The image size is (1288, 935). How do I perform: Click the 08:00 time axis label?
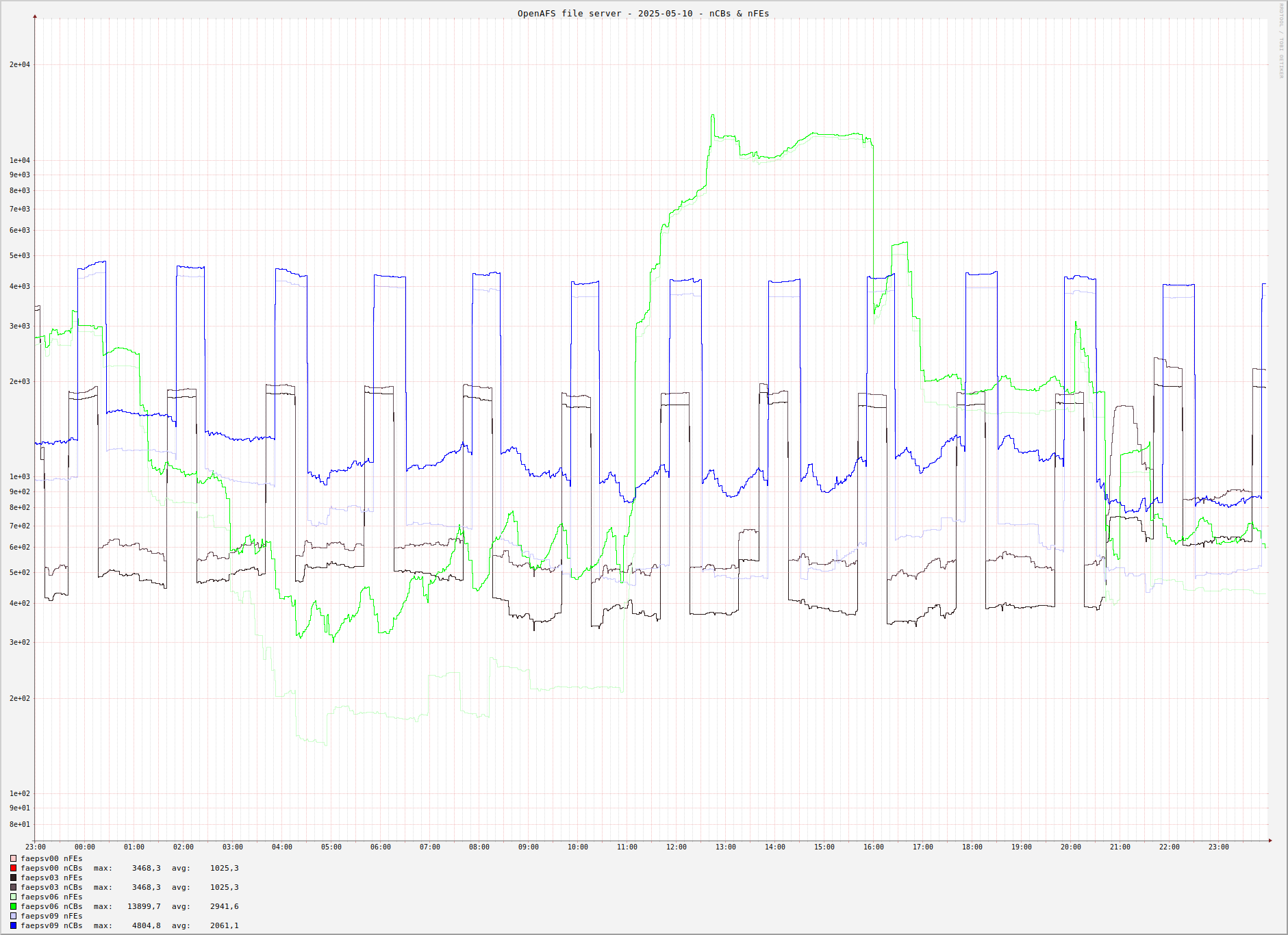coord(479,847)
